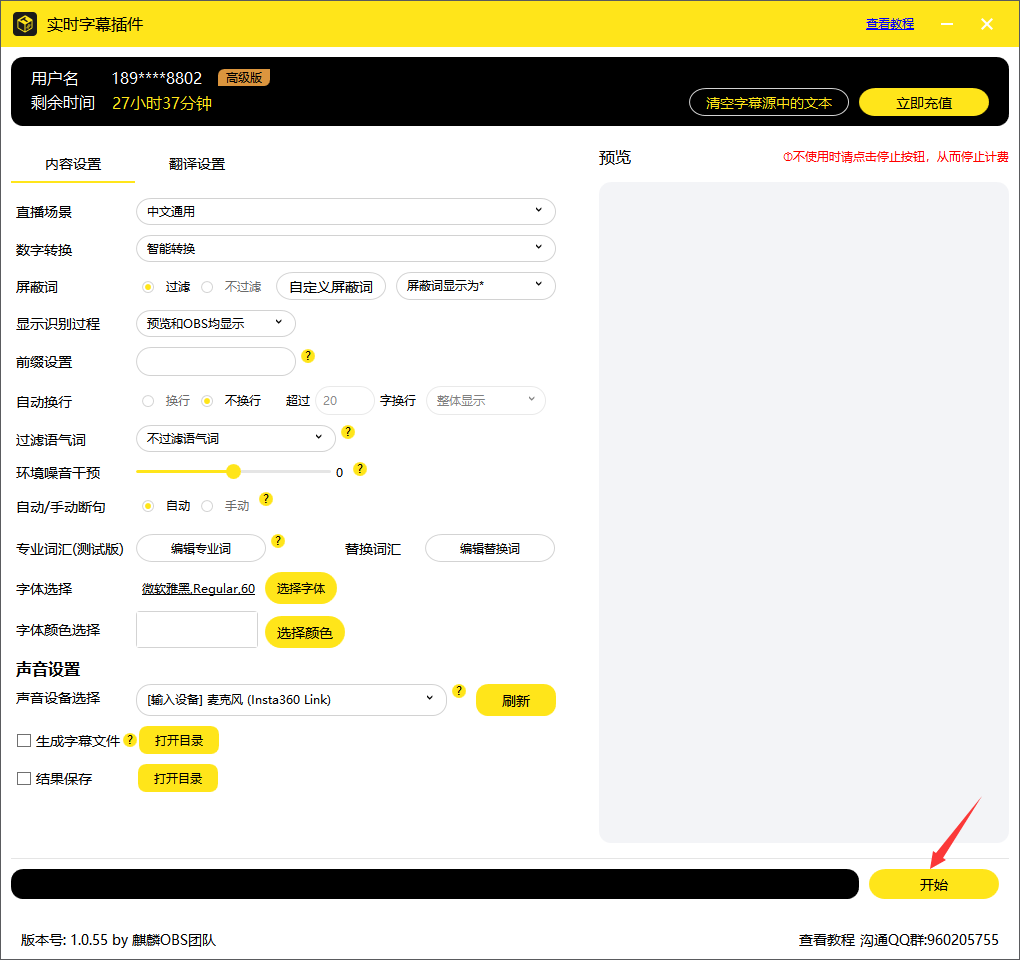Open the 数字转换 dropdown showing 智能转换

[345, 248]
